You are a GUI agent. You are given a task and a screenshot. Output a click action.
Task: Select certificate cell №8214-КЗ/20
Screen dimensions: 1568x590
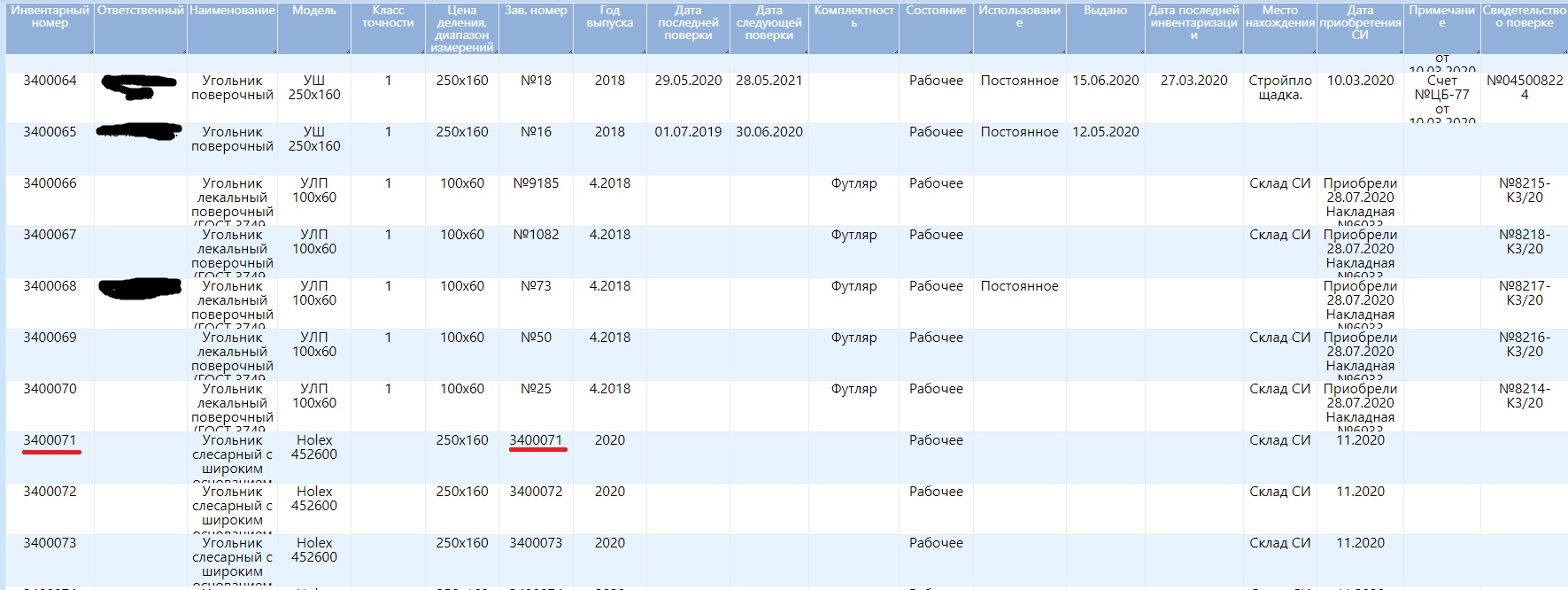(1524, 396)
